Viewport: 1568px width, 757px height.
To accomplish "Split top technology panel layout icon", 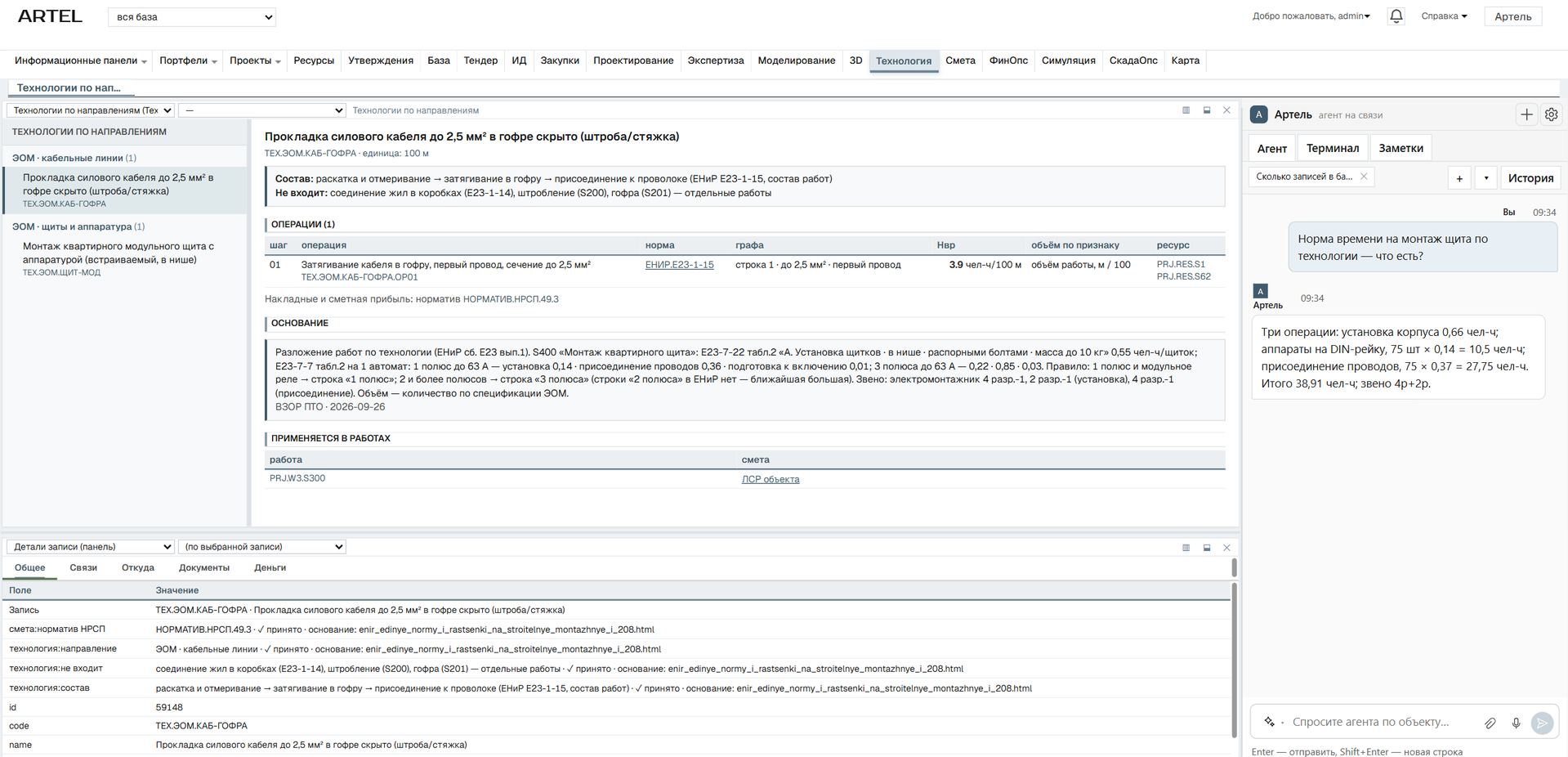I will (1186, 110).
